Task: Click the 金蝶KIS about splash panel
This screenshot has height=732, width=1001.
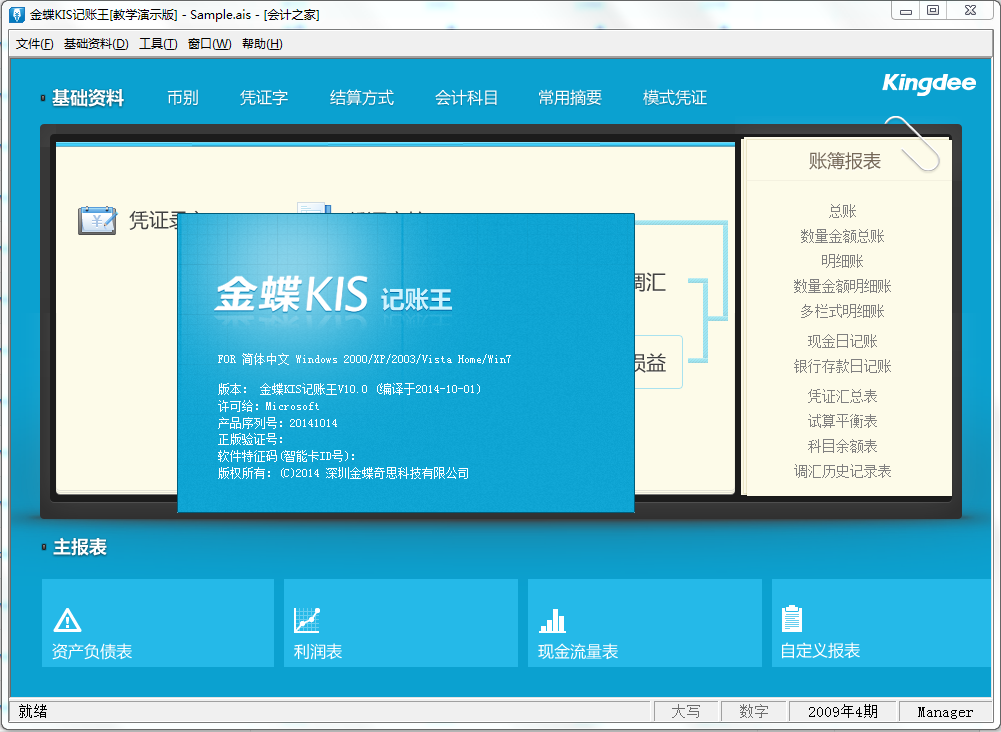Action: (406, 400)
